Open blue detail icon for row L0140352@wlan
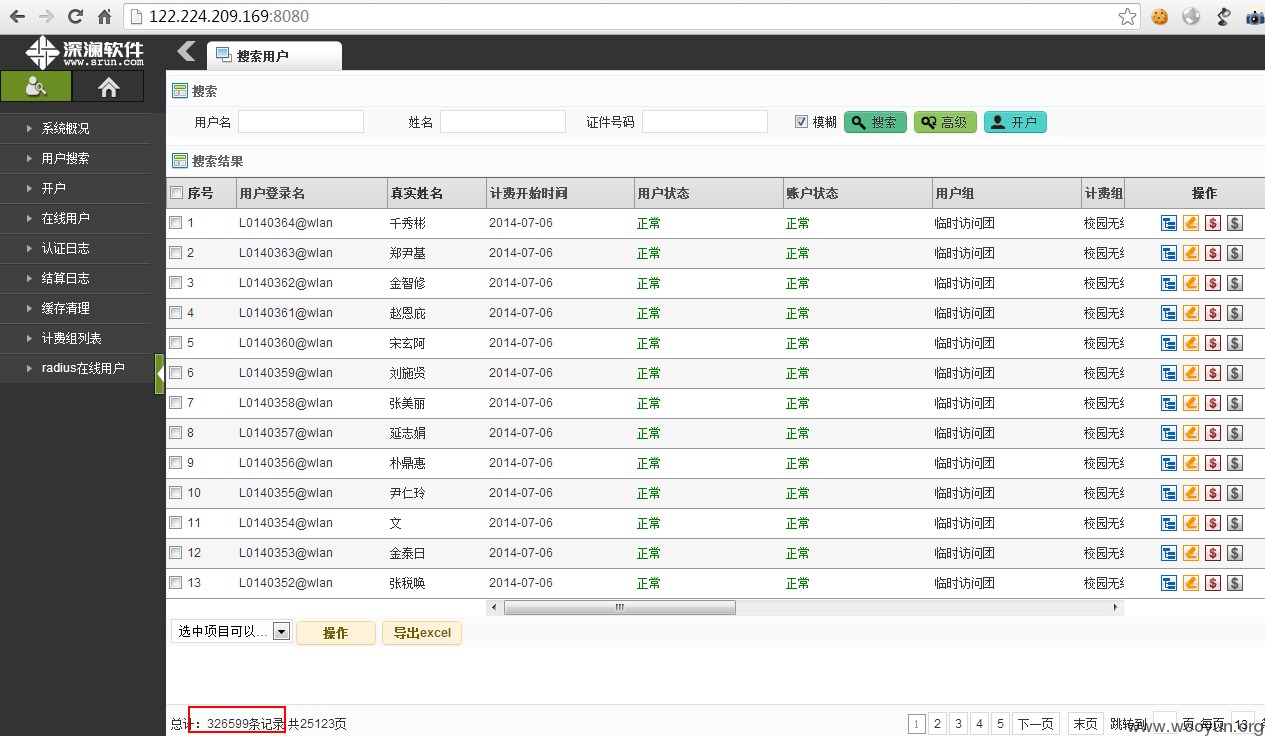This screenshot has width=1265, height=736. pos(1169,583)
